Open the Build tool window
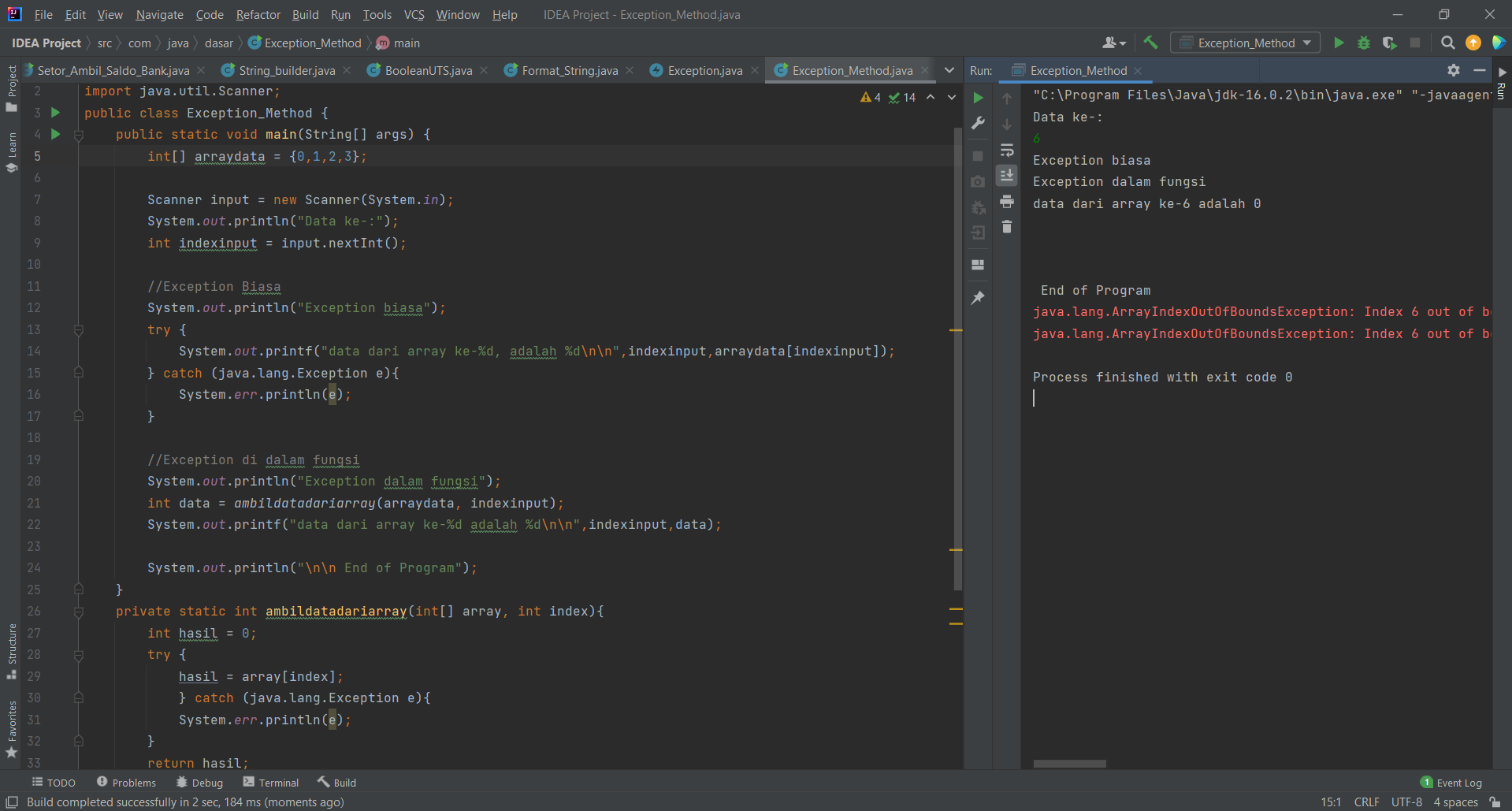1512x811 pixels. pos(336,782)
